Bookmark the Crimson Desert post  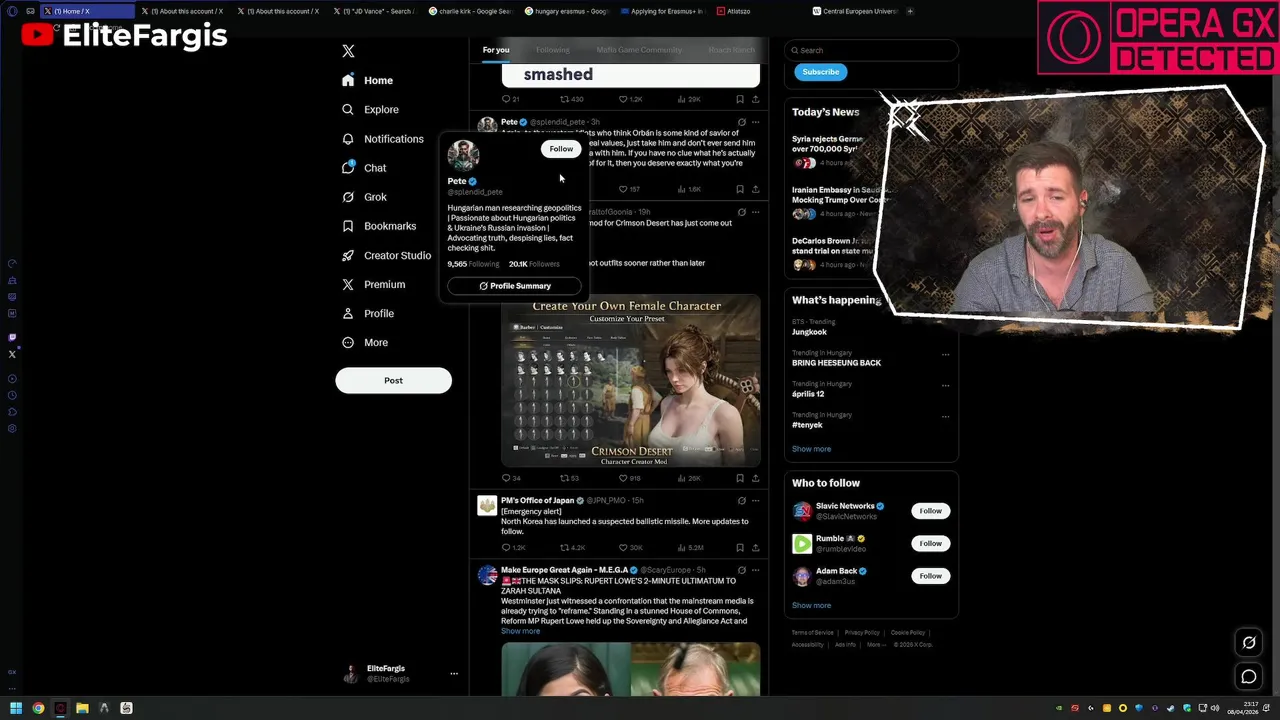(x=740, y=478)
